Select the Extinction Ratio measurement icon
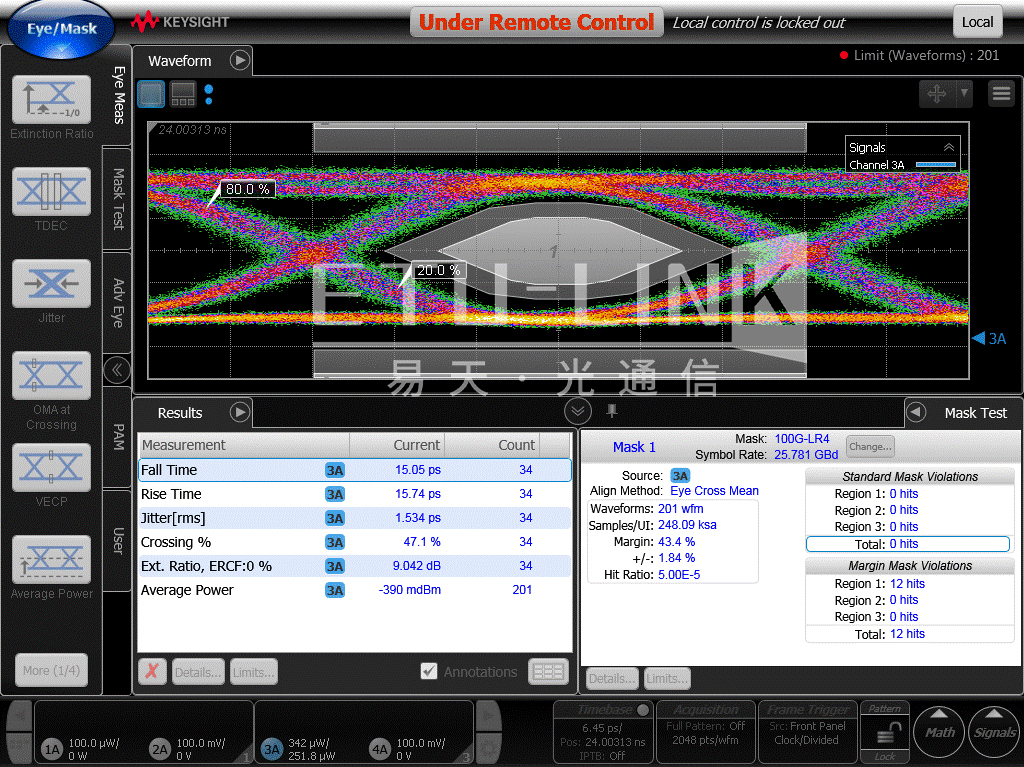 point(52,99)
